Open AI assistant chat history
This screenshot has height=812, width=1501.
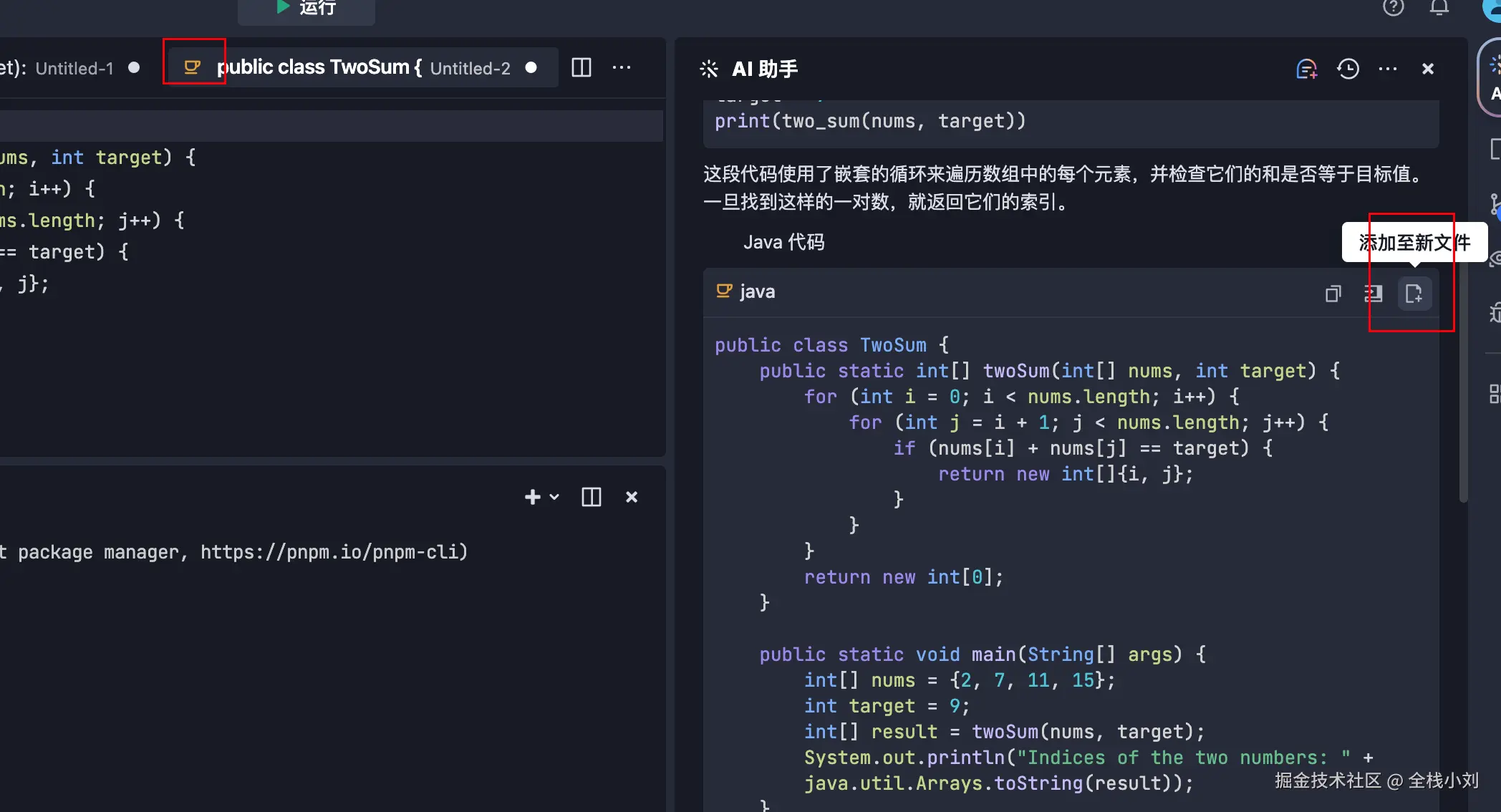(1348, 69)
